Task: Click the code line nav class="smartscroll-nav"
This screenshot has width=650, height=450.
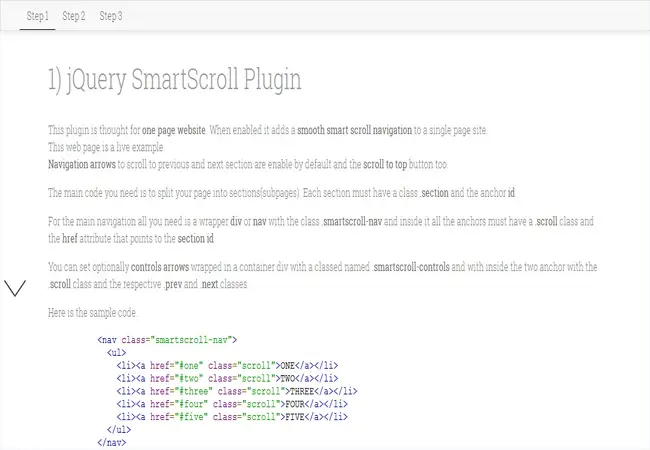Action: [x=167, y=340]
